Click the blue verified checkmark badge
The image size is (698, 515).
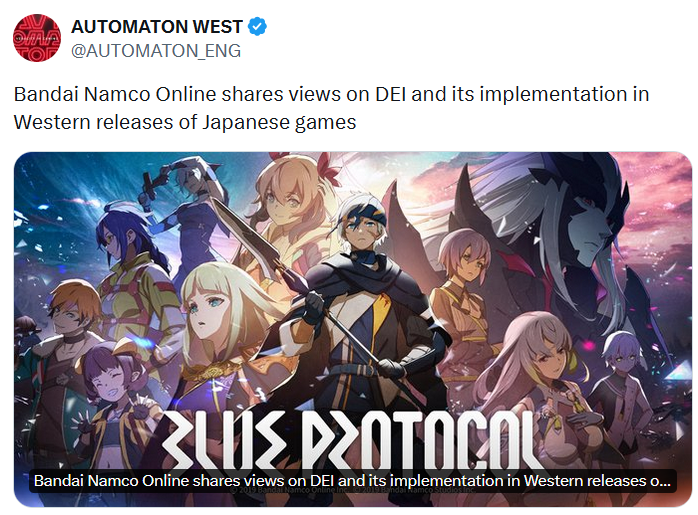click(x=257, y=27)
